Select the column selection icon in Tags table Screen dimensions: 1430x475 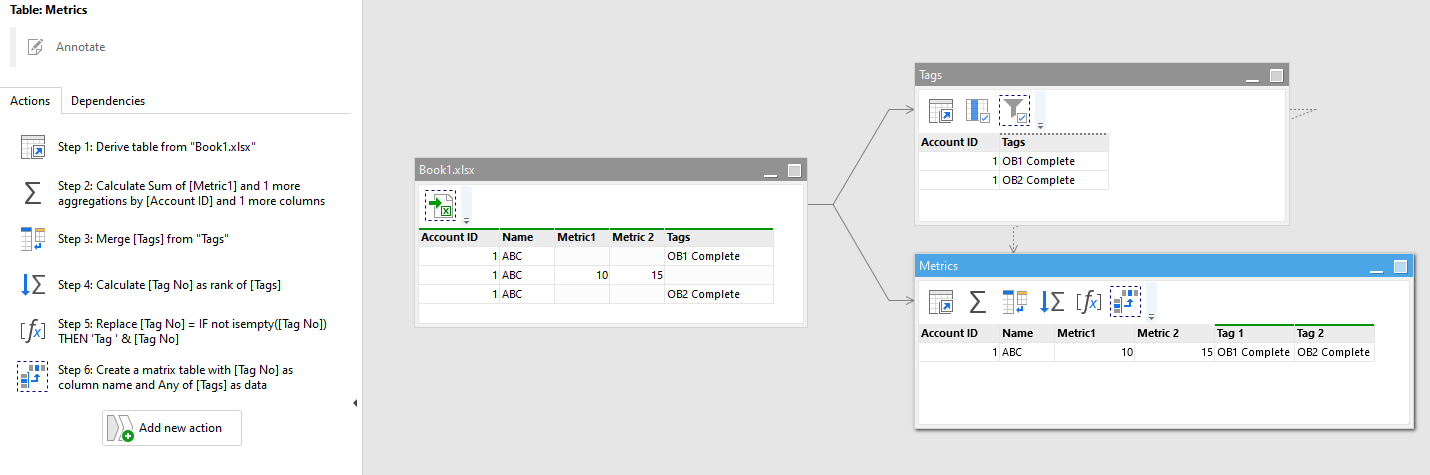coord(978,110)
